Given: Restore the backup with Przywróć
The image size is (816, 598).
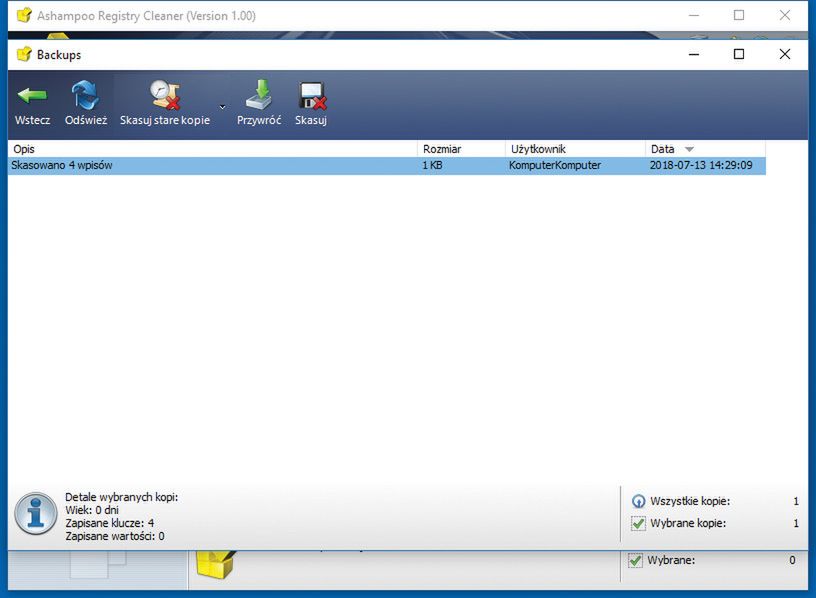Looking at the screenshot, I should coord(259,104).
